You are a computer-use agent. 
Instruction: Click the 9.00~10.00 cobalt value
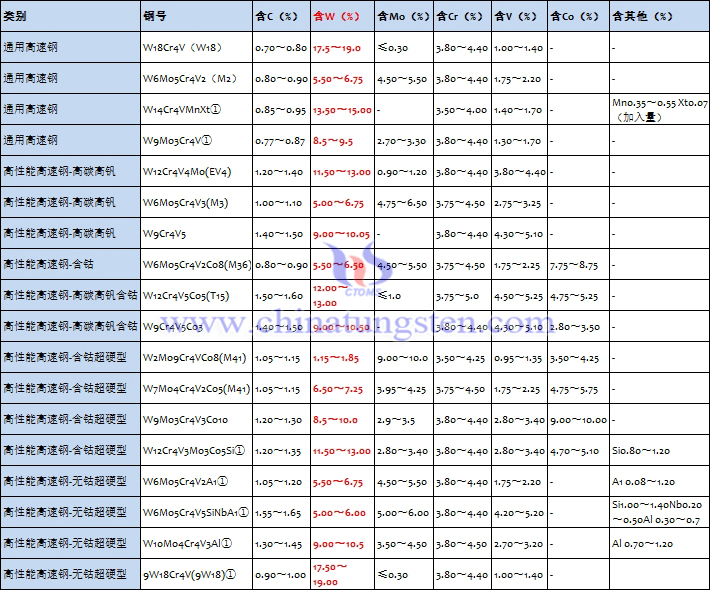click(x=578, y=420)
